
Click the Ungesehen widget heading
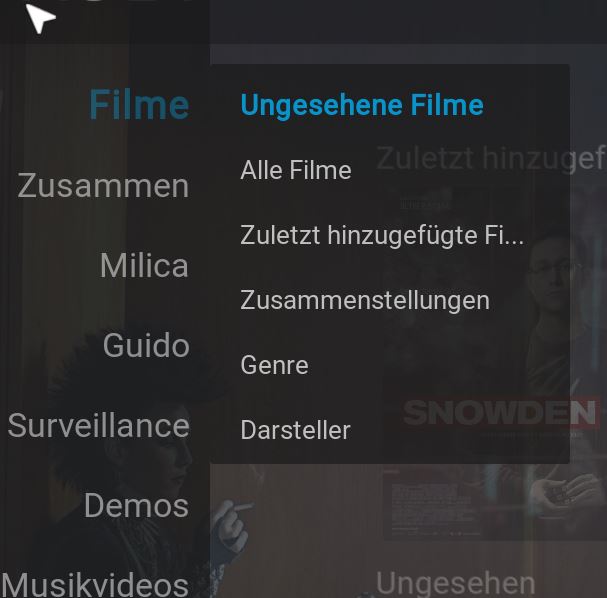455,583
